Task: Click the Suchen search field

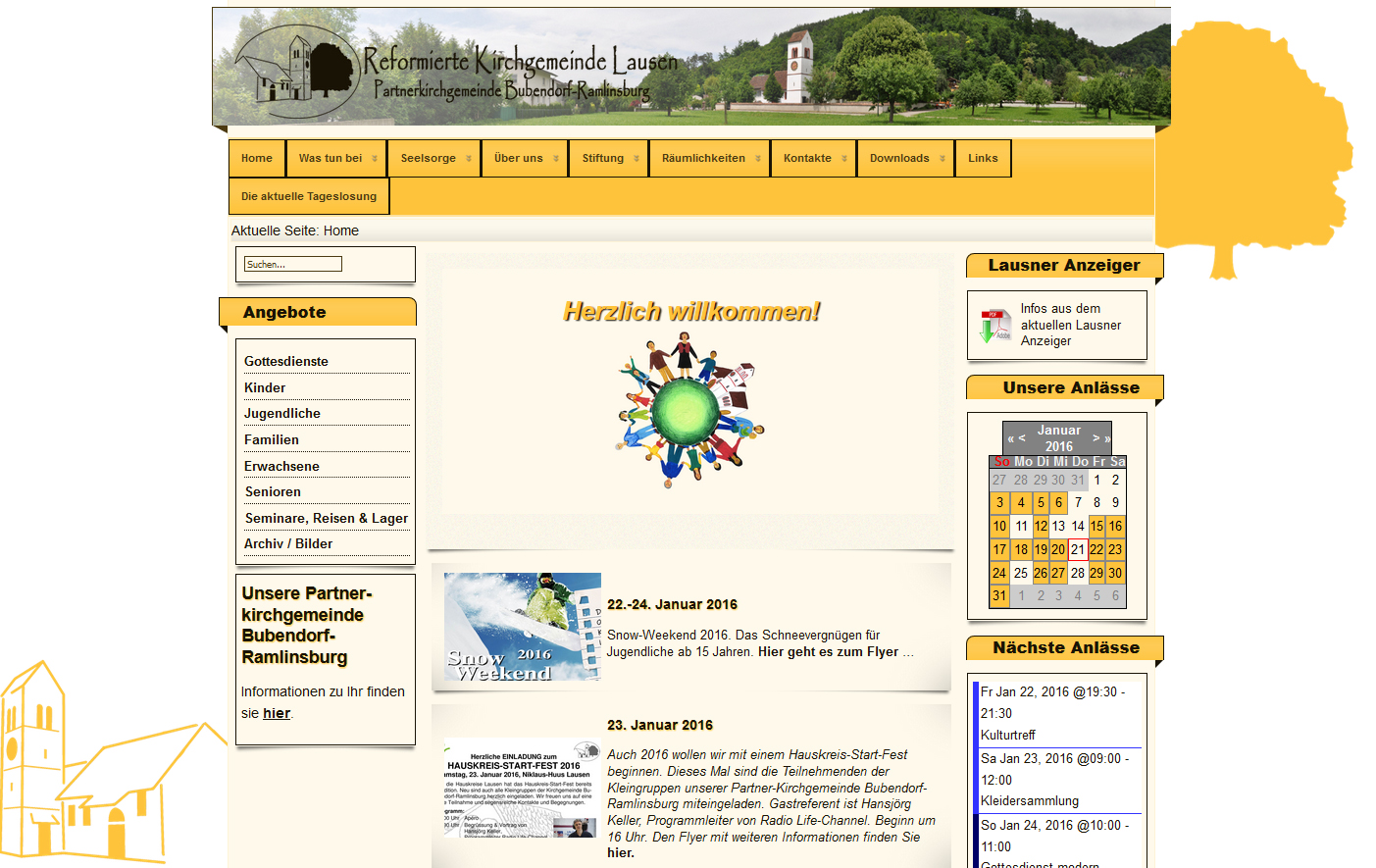Action: click(293, 264)
